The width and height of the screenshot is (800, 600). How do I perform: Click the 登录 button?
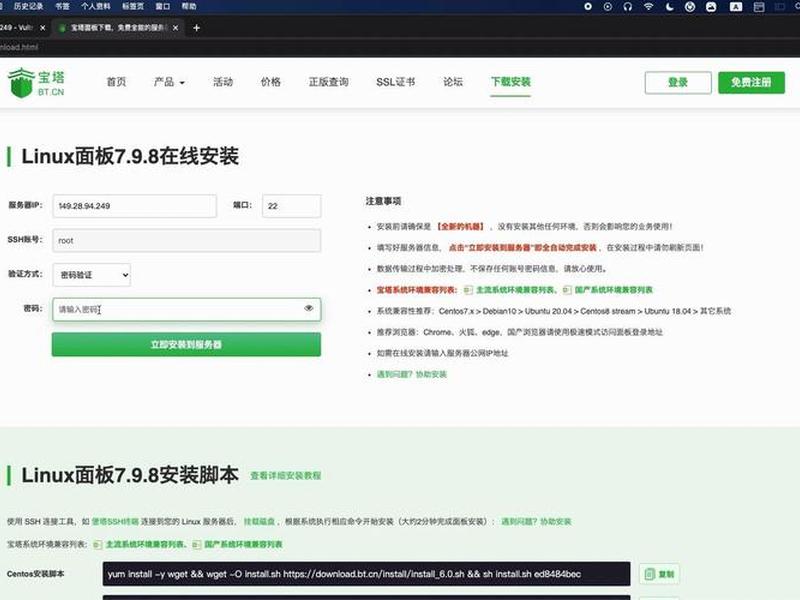pyautogui.click(x=678, y=83)
